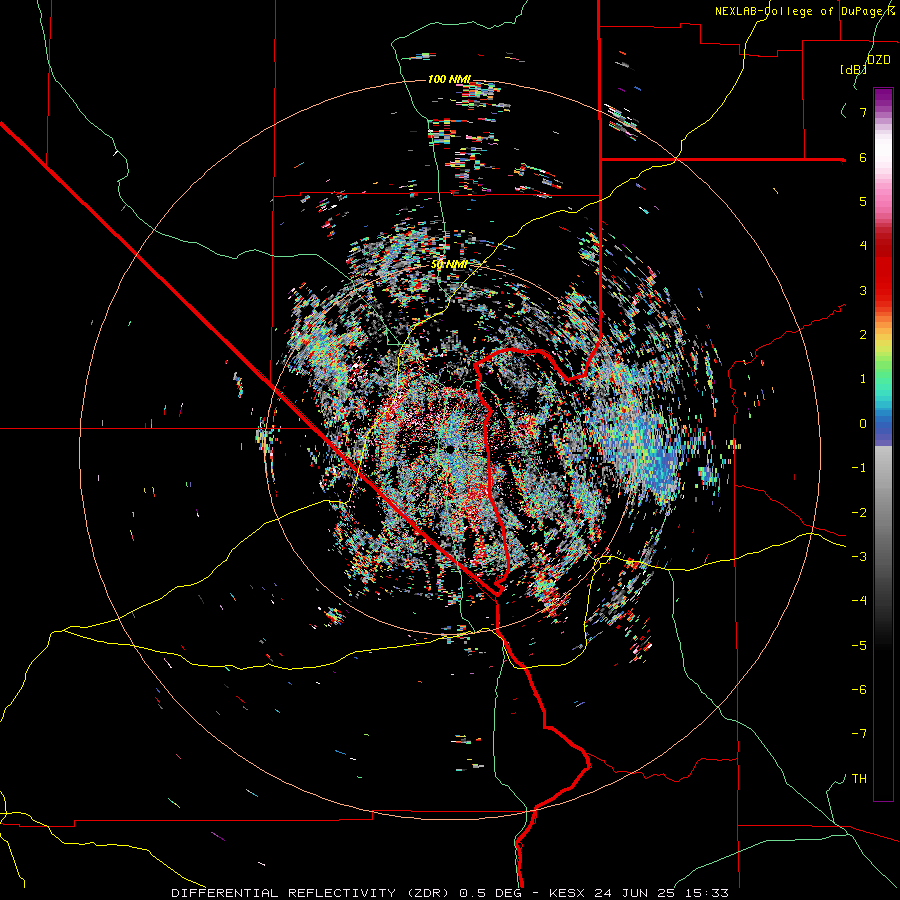Click the positive 6 scale value
Screen dimensions: 900x900
[x=863, y=157]
